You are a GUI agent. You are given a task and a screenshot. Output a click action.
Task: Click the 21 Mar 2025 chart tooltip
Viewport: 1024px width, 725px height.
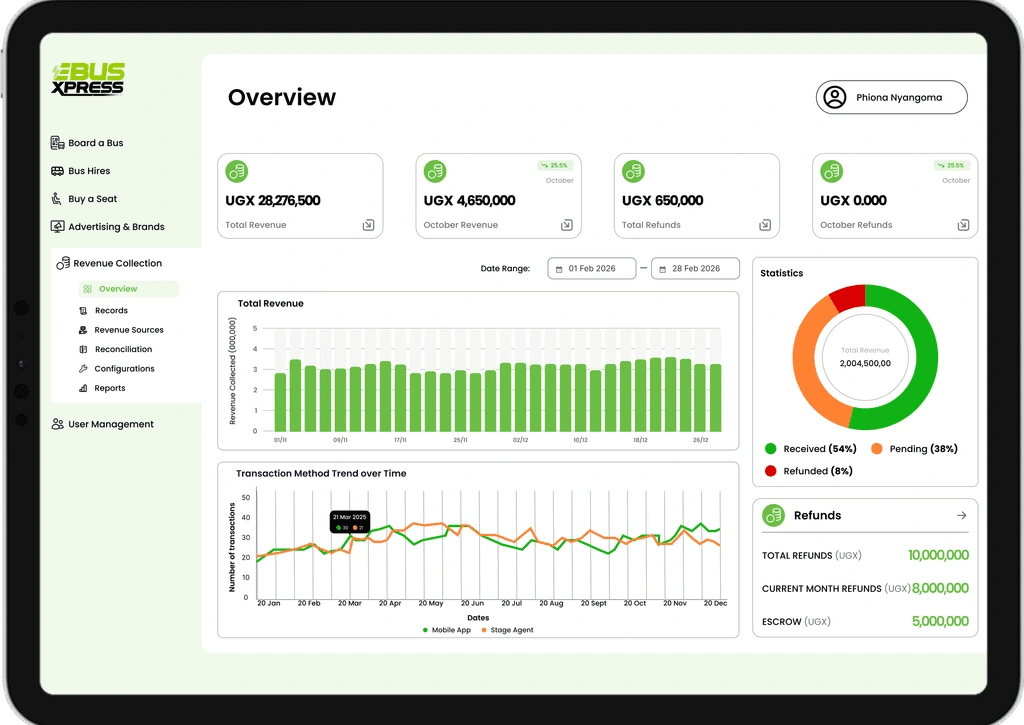tap(350, 521)
